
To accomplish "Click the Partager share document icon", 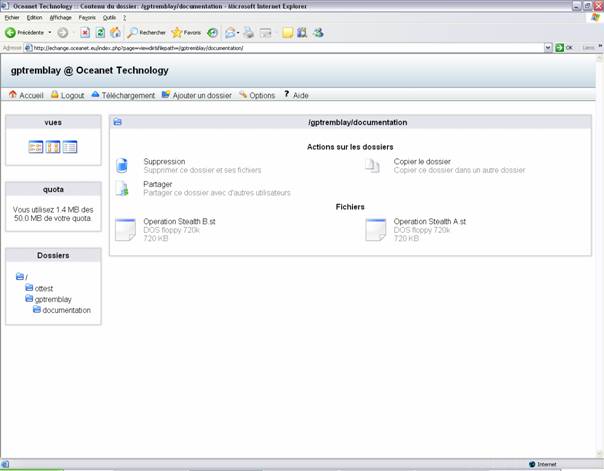I will 122,188.
